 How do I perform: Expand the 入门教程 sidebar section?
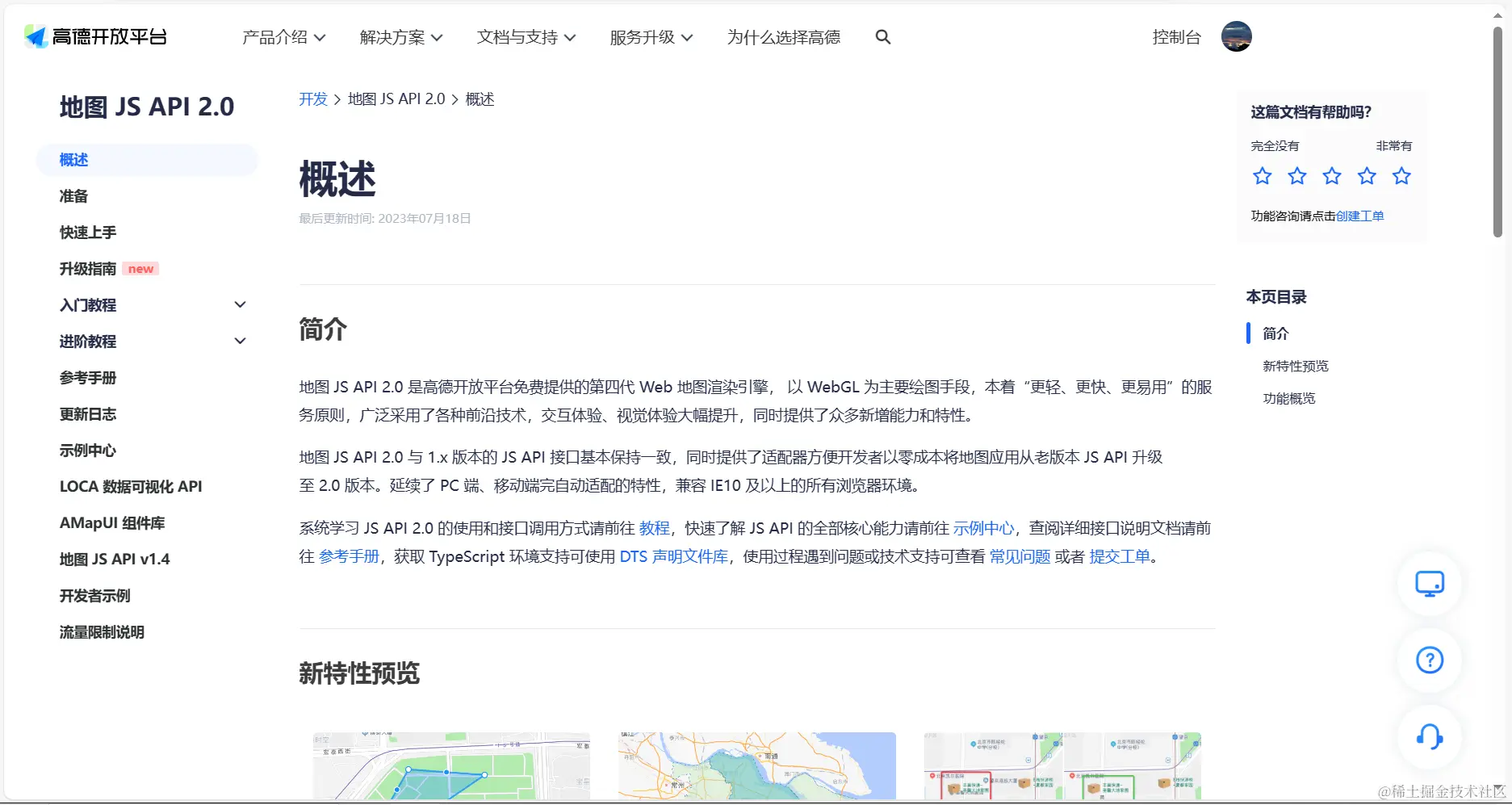pos(152,305)
